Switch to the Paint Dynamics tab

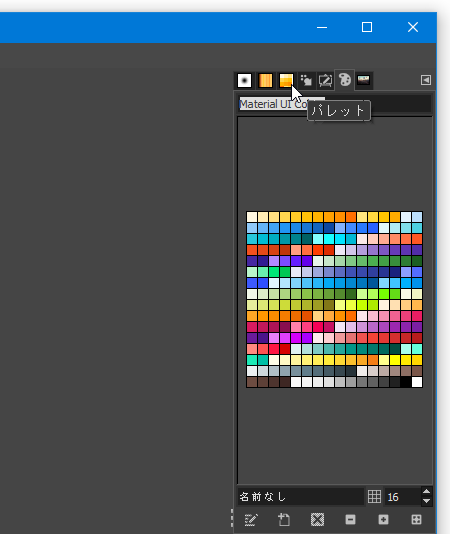tap(306, 81)
